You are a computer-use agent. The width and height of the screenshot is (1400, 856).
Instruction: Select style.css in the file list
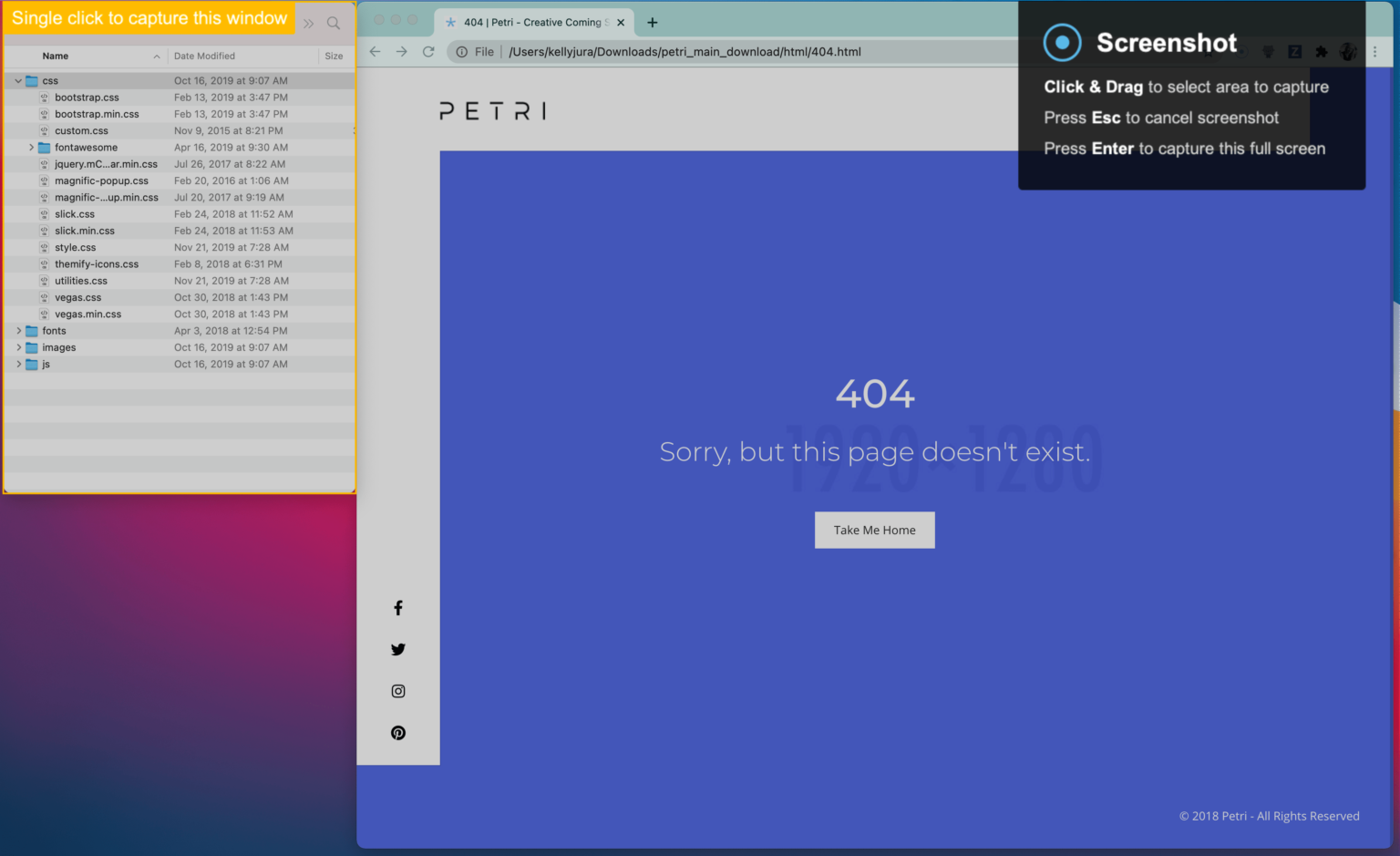tap(76, 247)
